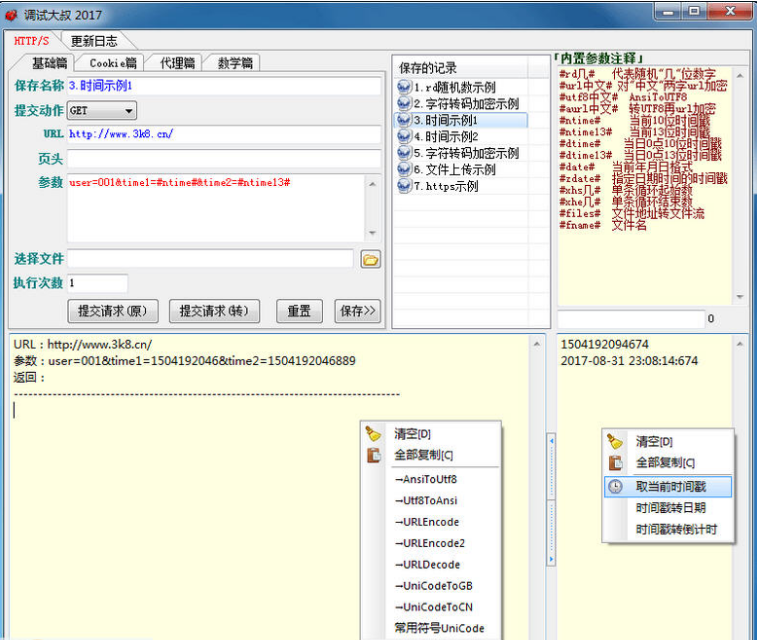The width and height of the screenshot is (757, 640).
Task: Click globe icon of 1.rd随机数示例 record
Action: pos(404,88)
